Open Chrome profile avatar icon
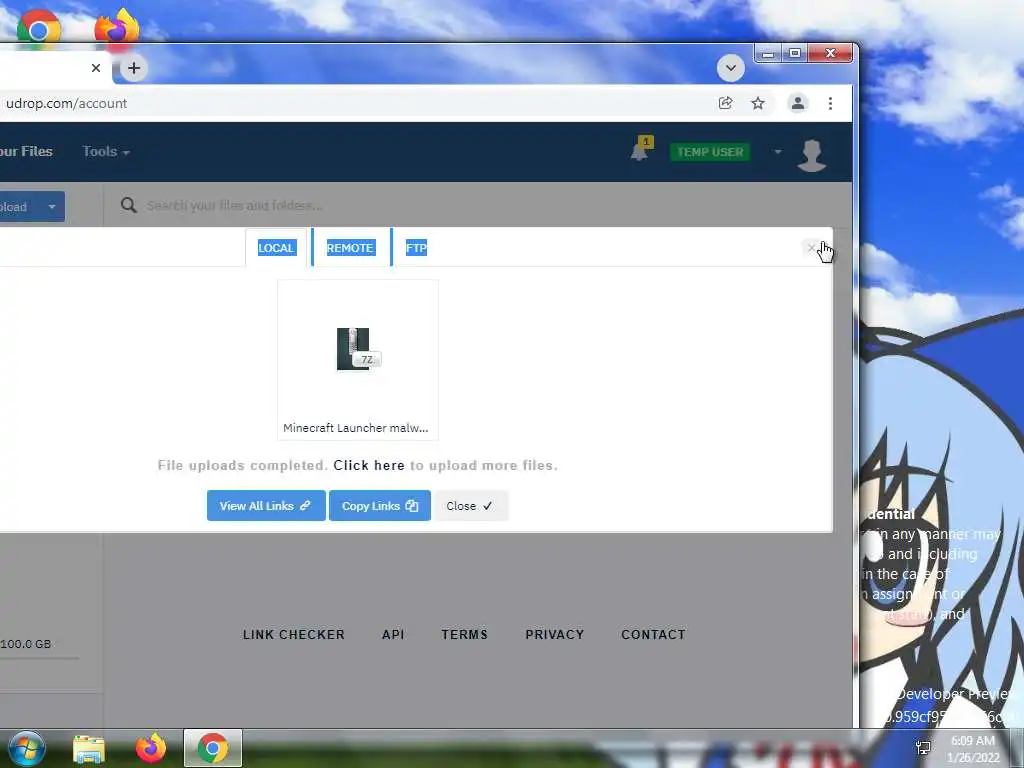 click(797, 103)
